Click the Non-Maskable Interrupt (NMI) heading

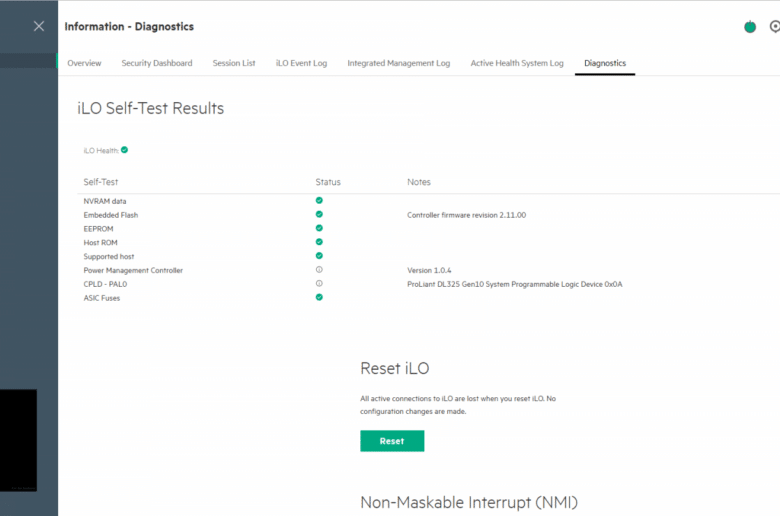pyautogui.click(x=469, y=503)
